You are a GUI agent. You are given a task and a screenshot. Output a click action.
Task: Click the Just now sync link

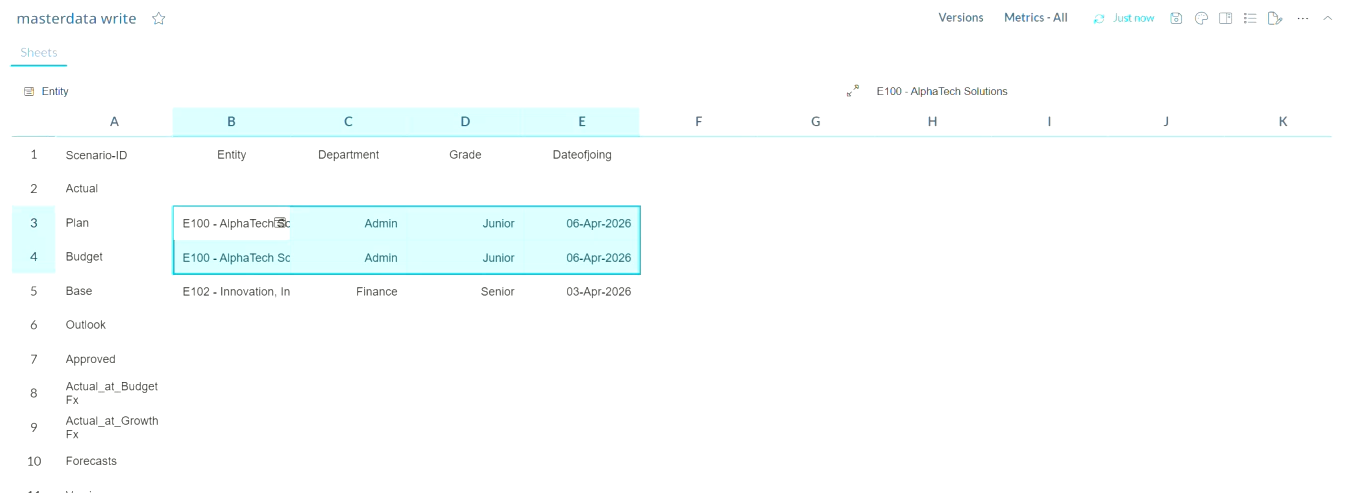1134,19
